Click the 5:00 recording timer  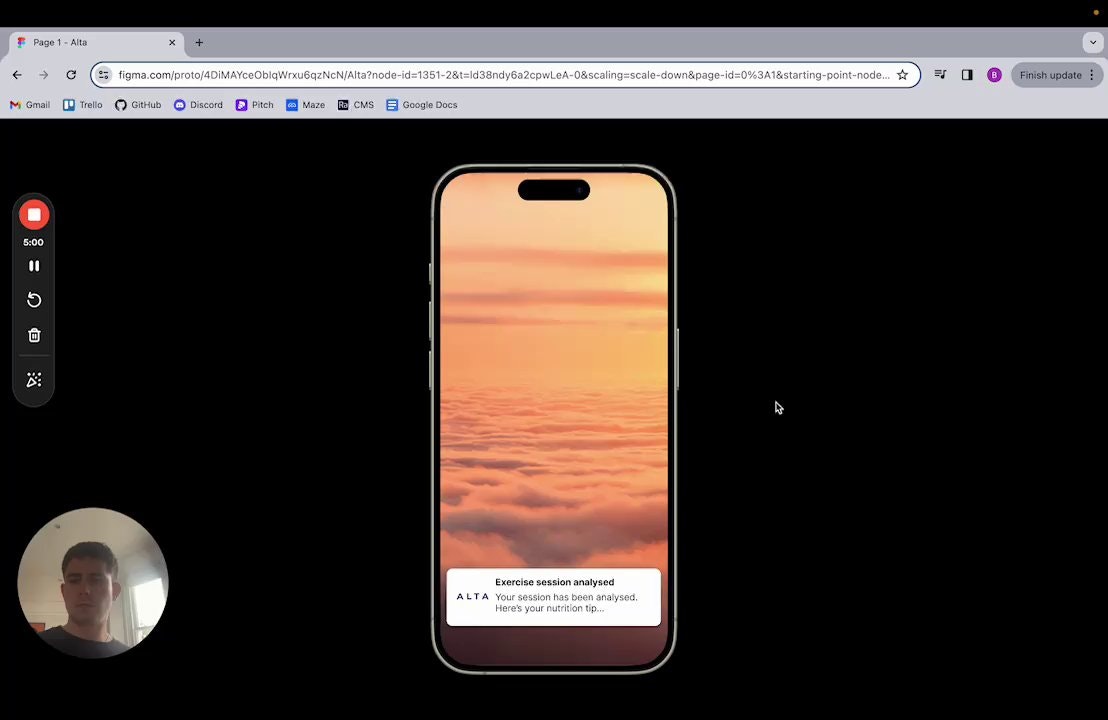pyautogui.click(x=33, y=242)
